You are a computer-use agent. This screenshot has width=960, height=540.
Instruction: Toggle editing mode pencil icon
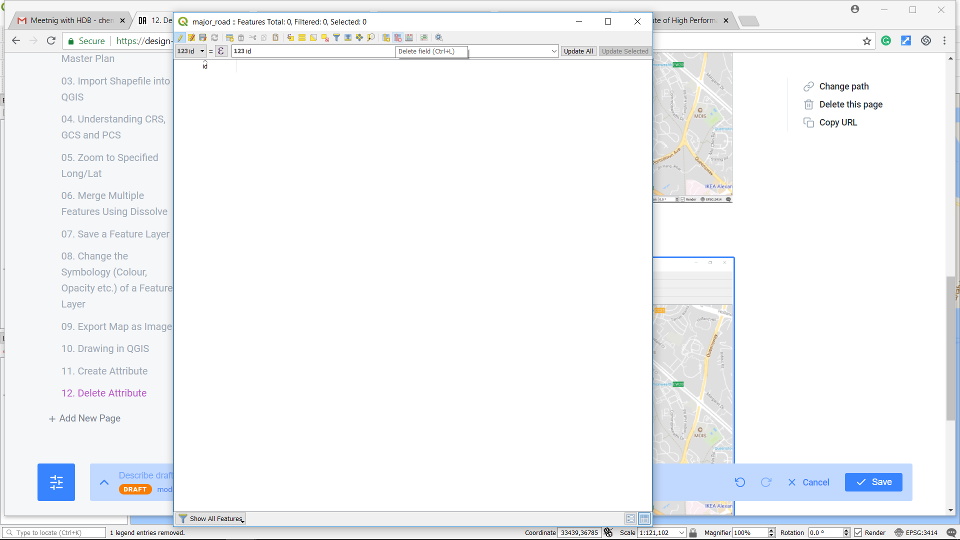click(180, 37)
